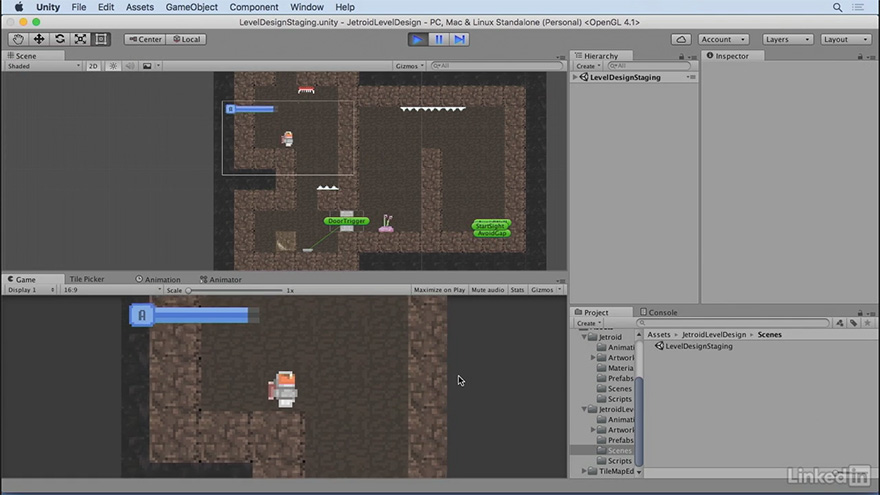Select the Move tool
Image resolution: width=880 pixels, height=495 pixels.
pyautogui.click(x=39, y=39)
